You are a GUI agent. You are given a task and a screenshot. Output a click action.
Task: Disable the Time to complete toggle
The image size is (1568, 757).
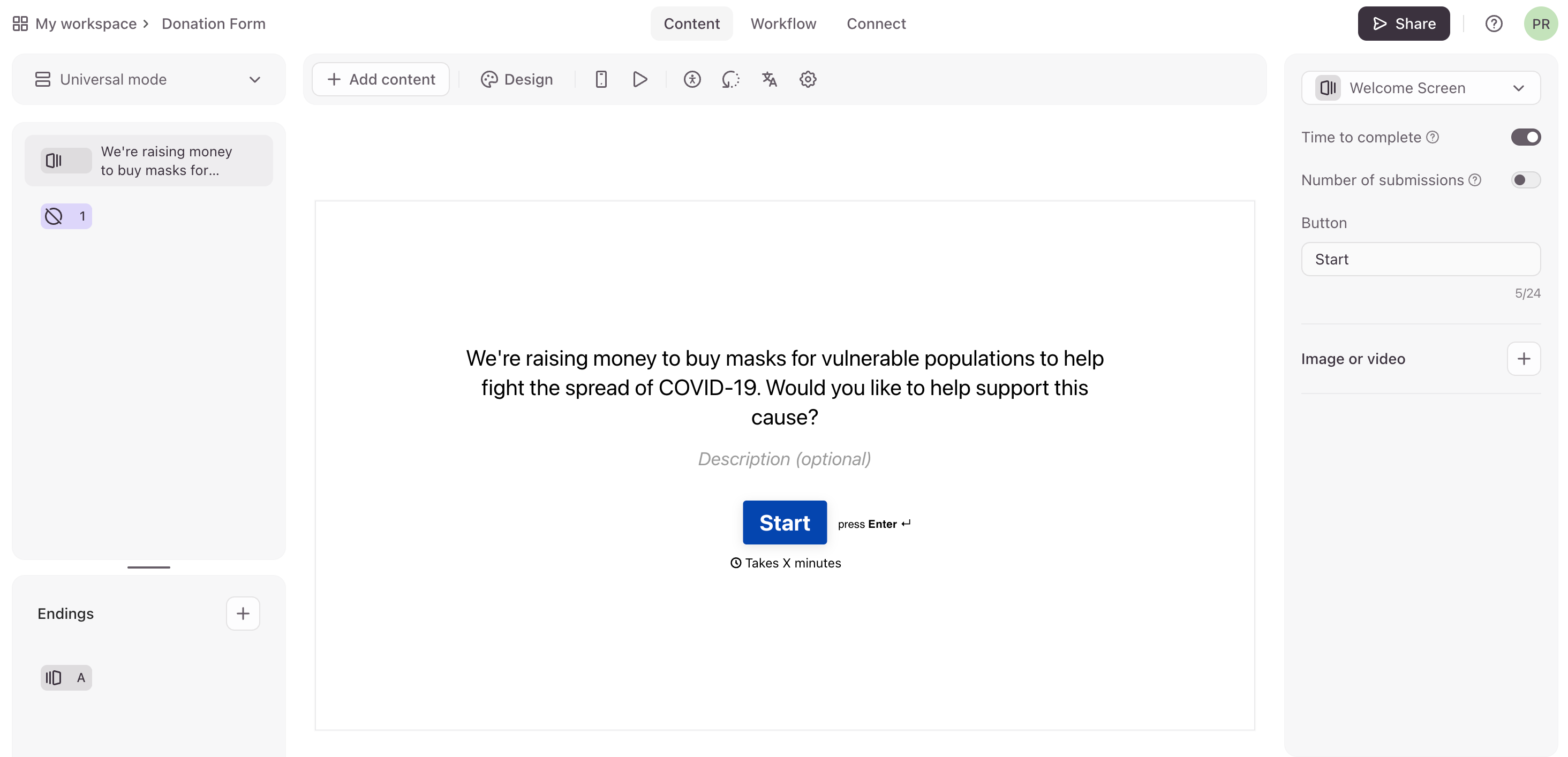click(1525, 137)
